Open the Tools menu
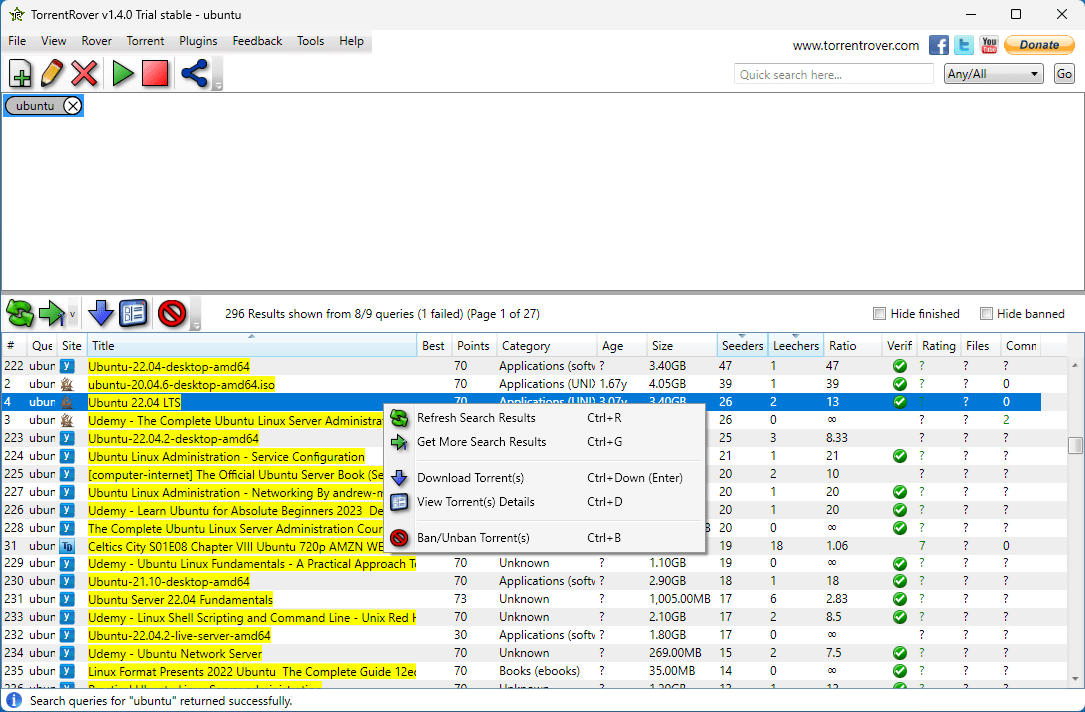This screenshot has height=712, width=1085. coord(311,41)
